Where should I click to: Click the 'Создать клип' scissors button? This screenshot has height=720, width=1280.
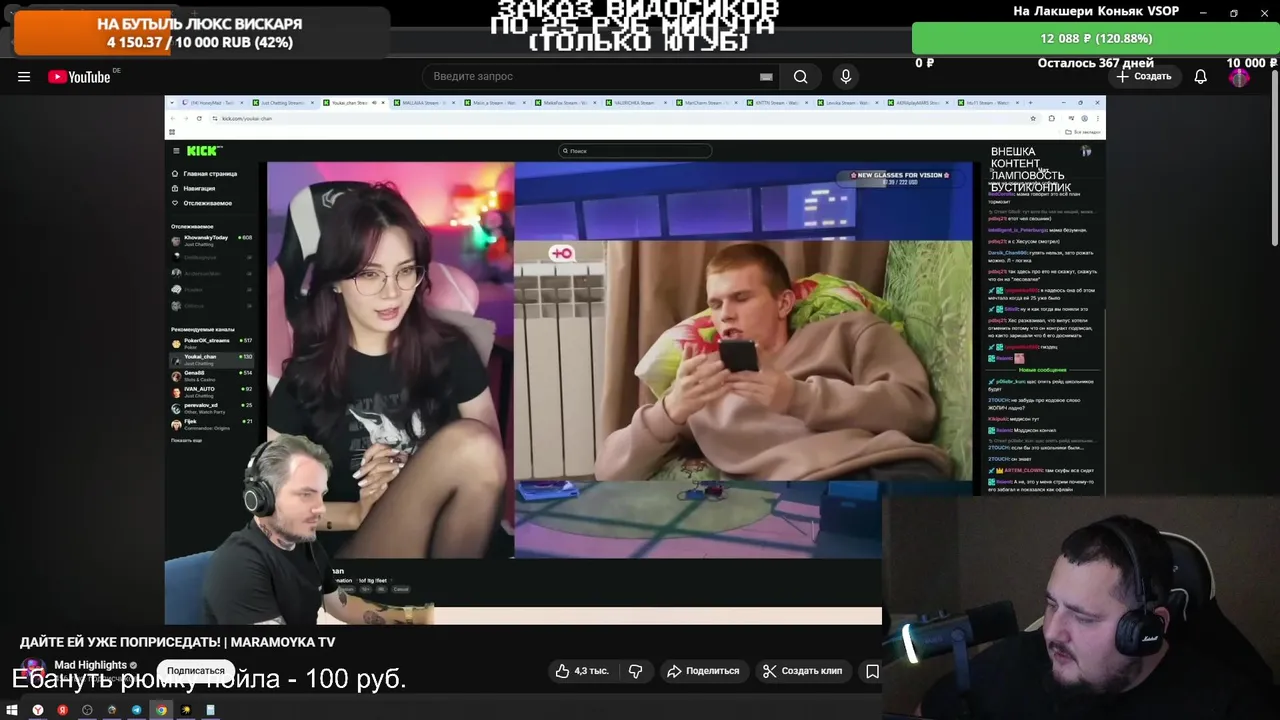(x=802, y=671)
